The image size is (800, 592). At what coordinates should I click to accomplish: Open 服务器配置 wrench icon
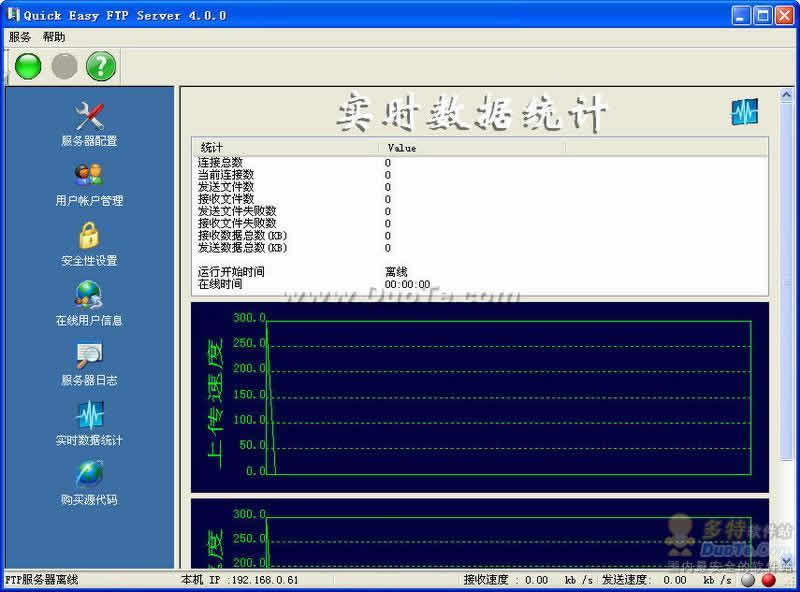(x=89, y=116)
